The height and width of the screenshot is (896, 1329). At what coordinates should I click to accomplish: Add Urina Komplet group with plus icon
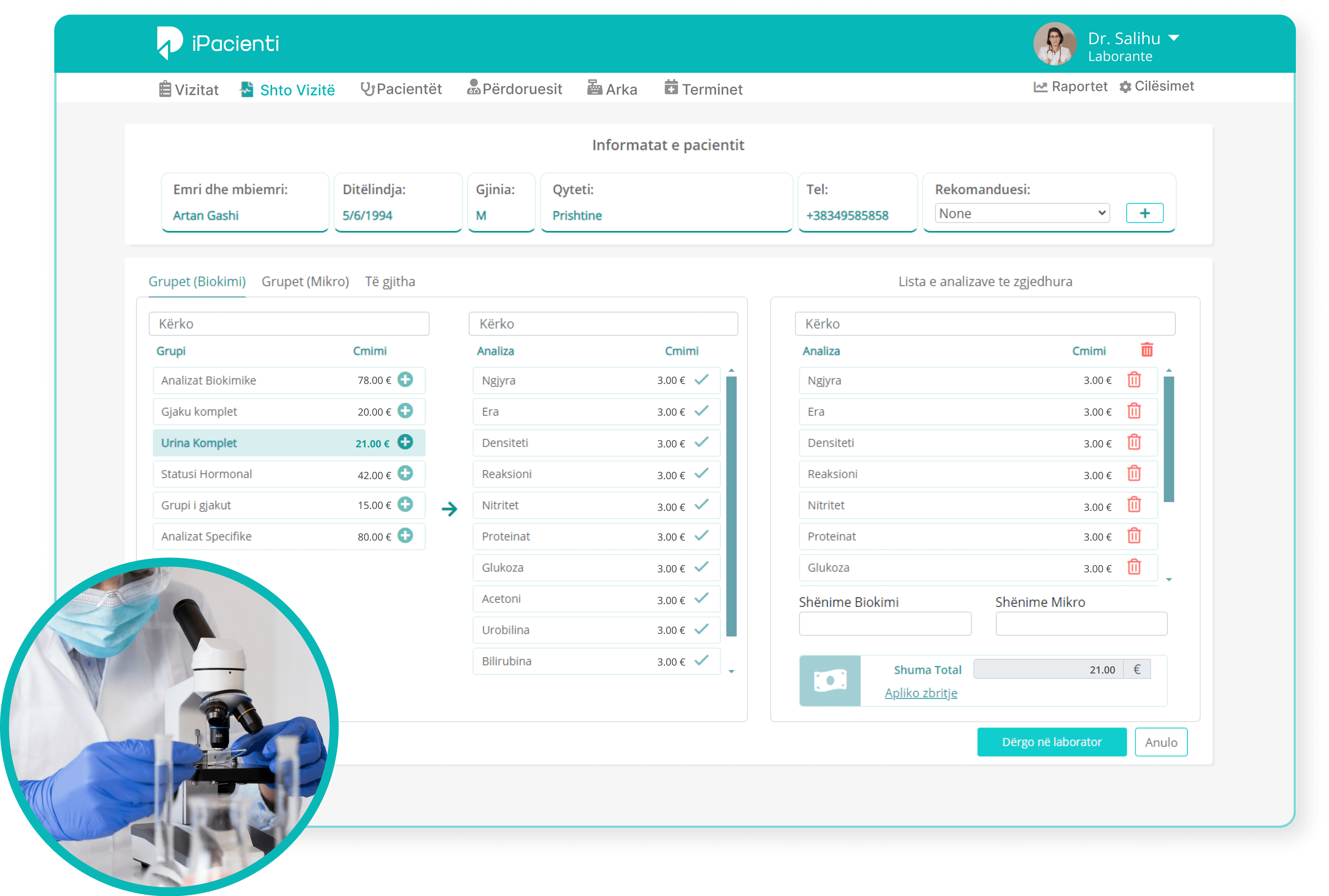pyautogui.click(x=405, y=442)
